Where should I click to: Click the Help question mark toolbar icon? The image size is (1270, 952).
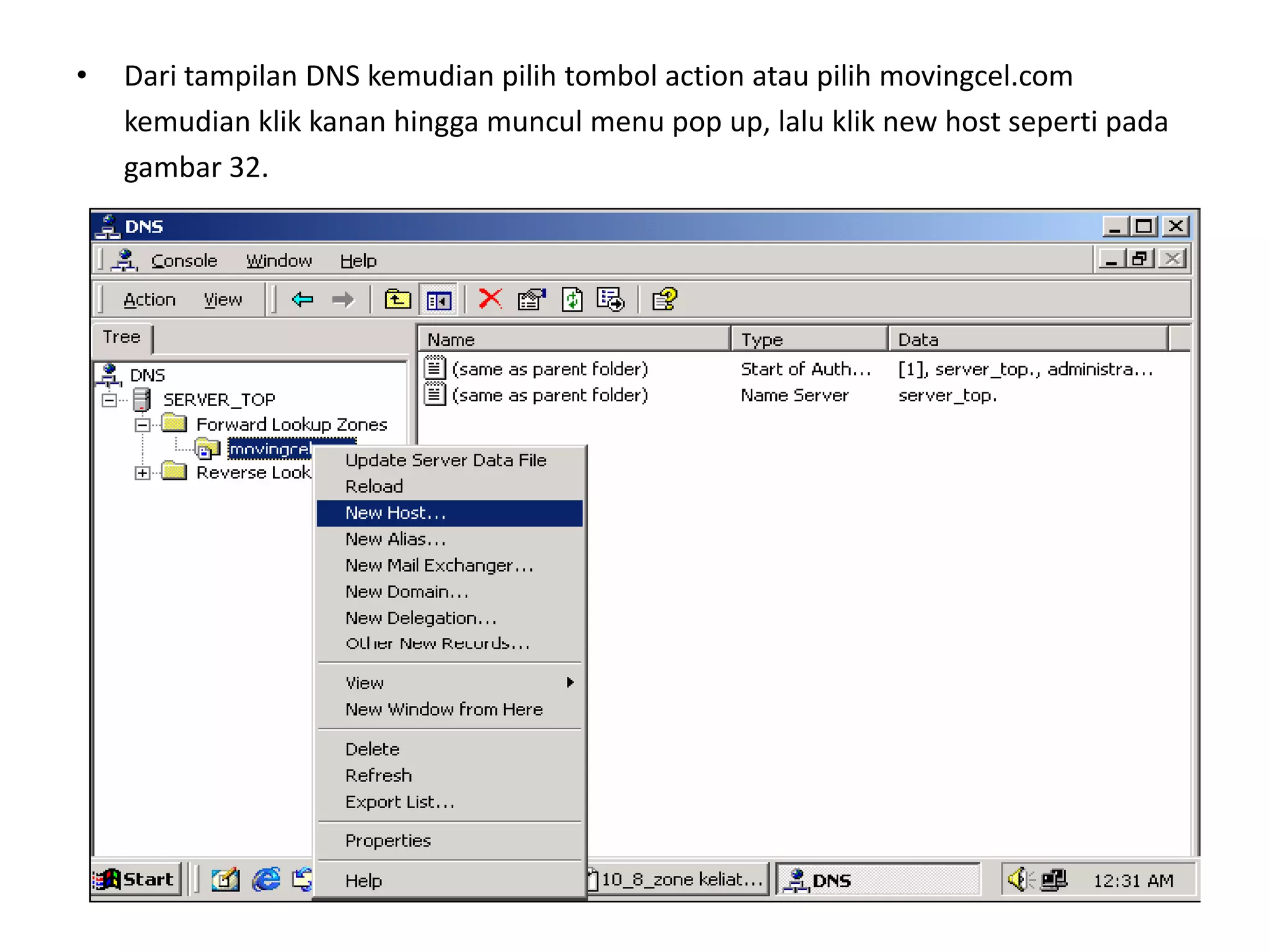[x=665, y=300]
